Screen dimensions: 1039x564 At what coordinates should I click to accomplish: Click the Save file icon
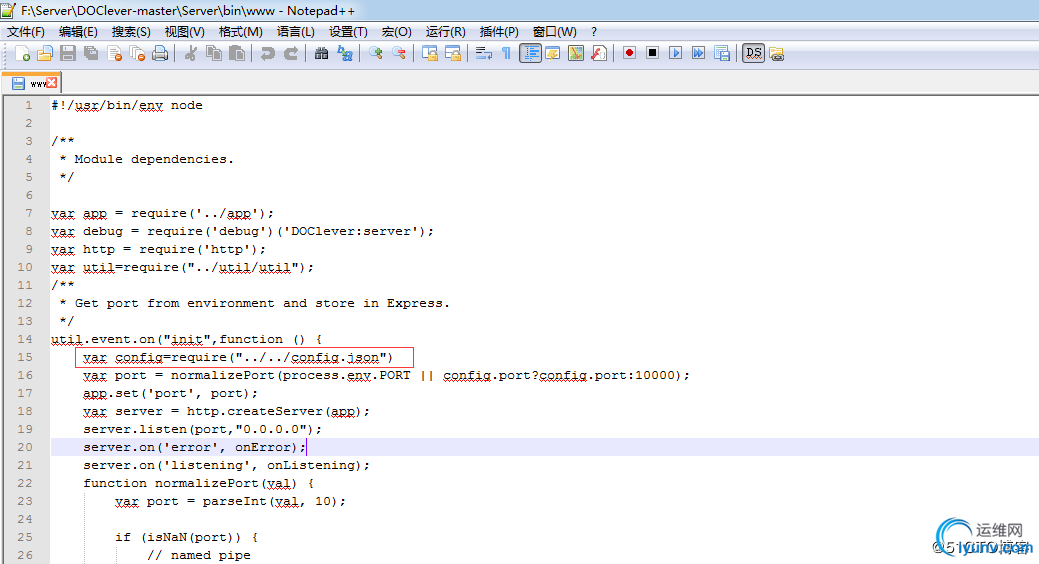tap(68, 54)
